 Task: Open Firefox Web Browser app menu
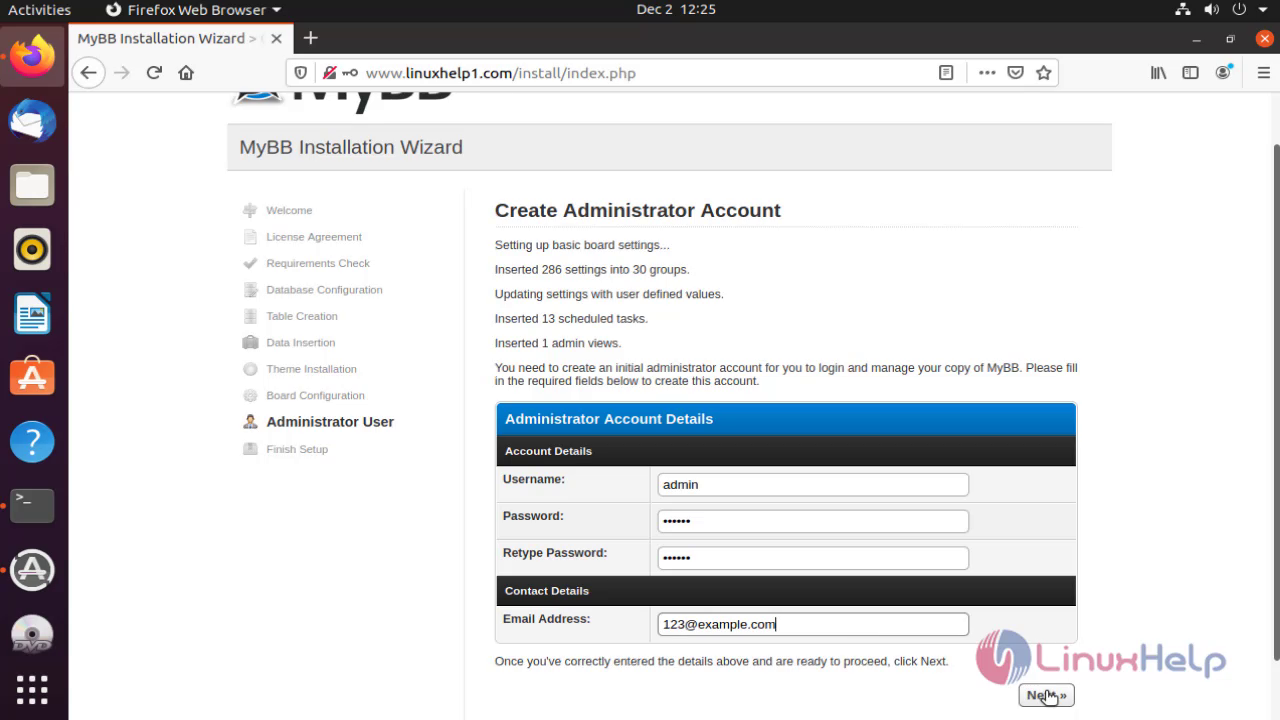coord(193,10)
